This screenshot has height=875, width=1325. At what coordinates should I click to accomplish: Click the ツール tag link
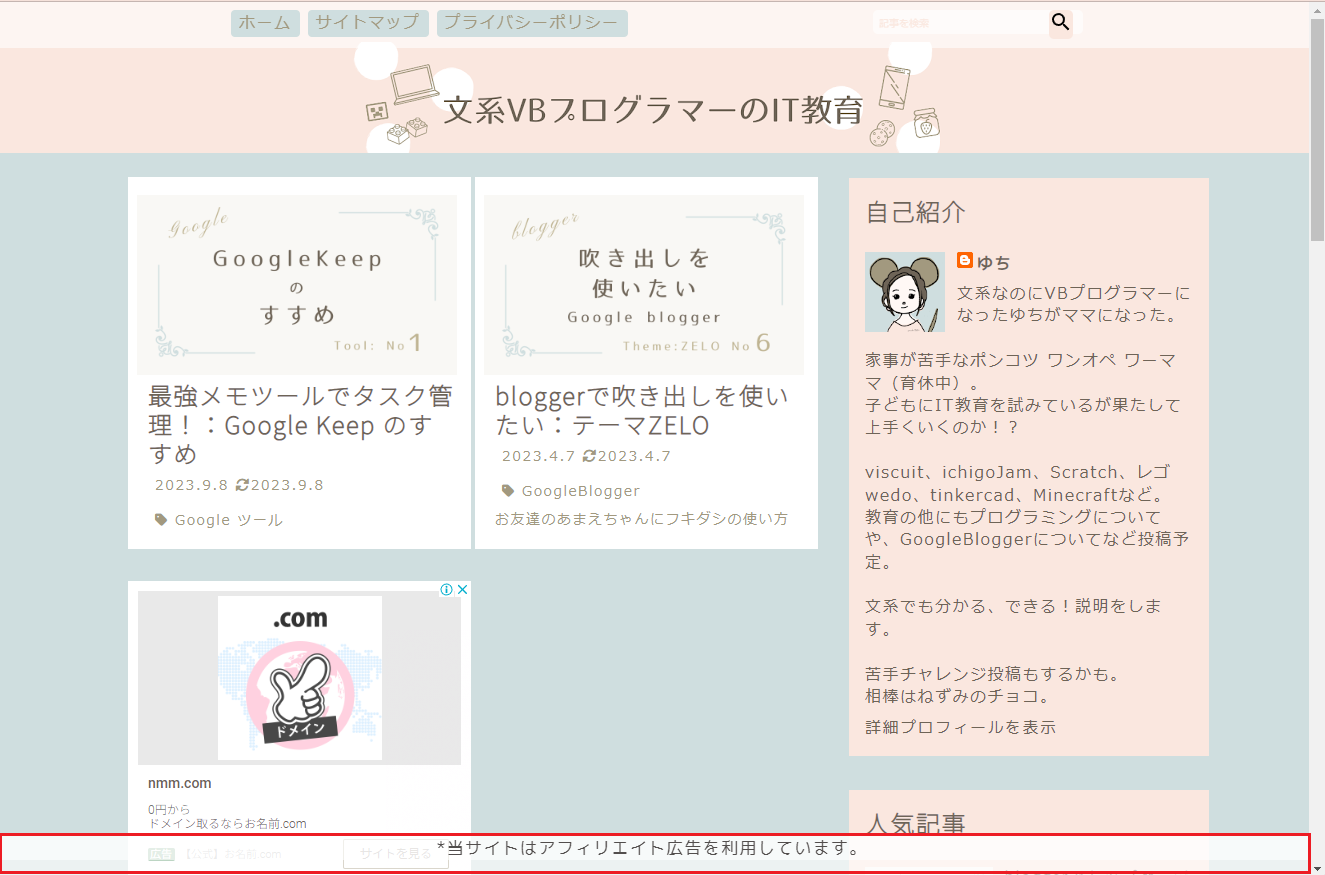pyautogui.click(x=259, y=520)
